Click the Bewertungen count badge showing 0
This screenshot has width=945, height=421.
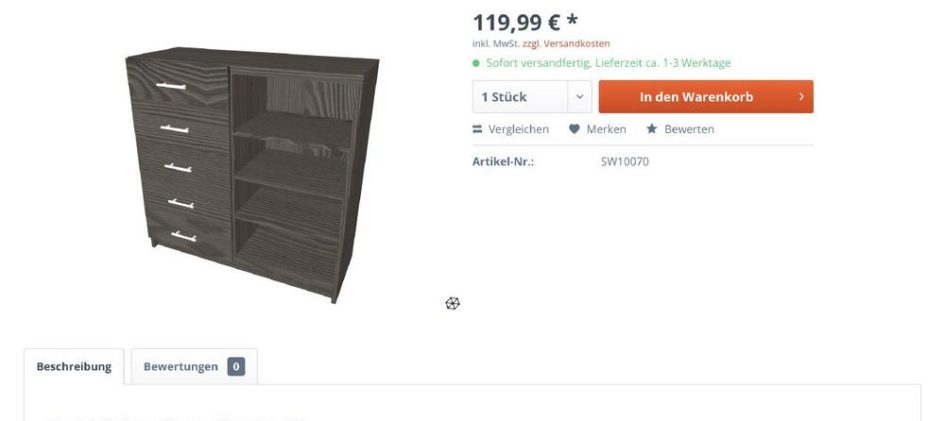click(236, 366)
